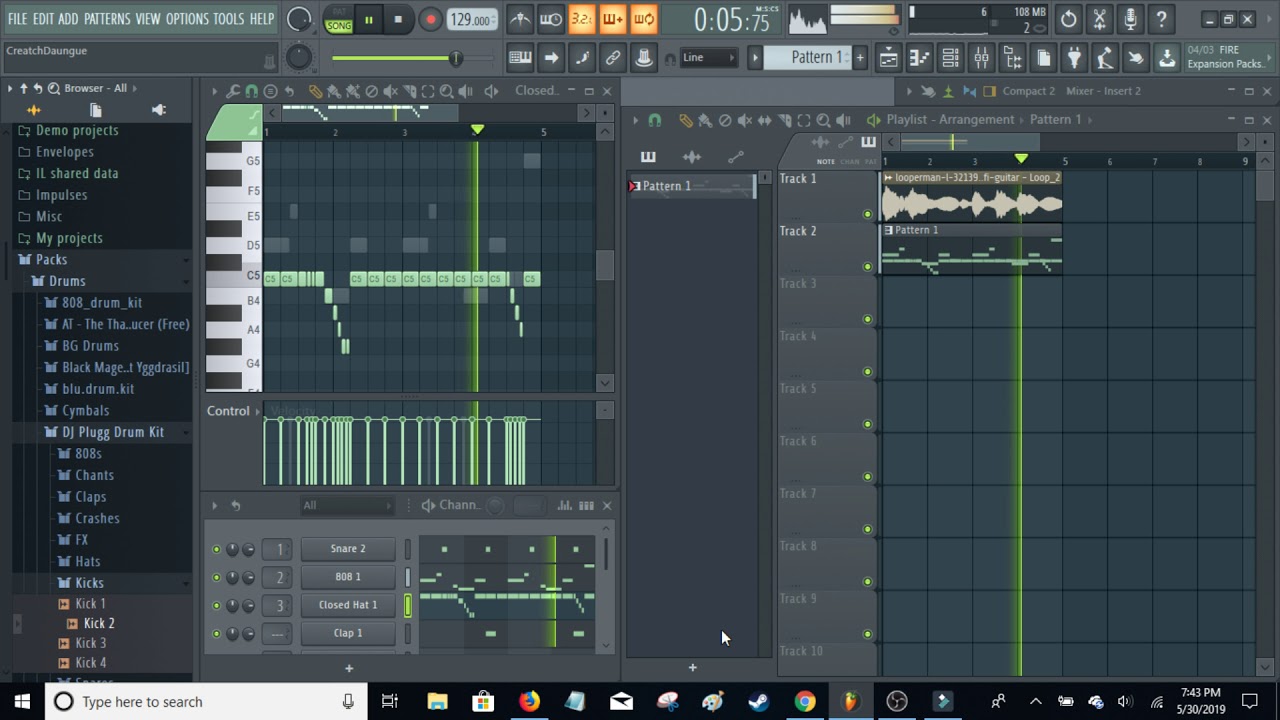Screen dimensions: 1280x720
Task: Select Pattern 1 in the playlist picker
Action: (x=691, y=186)
